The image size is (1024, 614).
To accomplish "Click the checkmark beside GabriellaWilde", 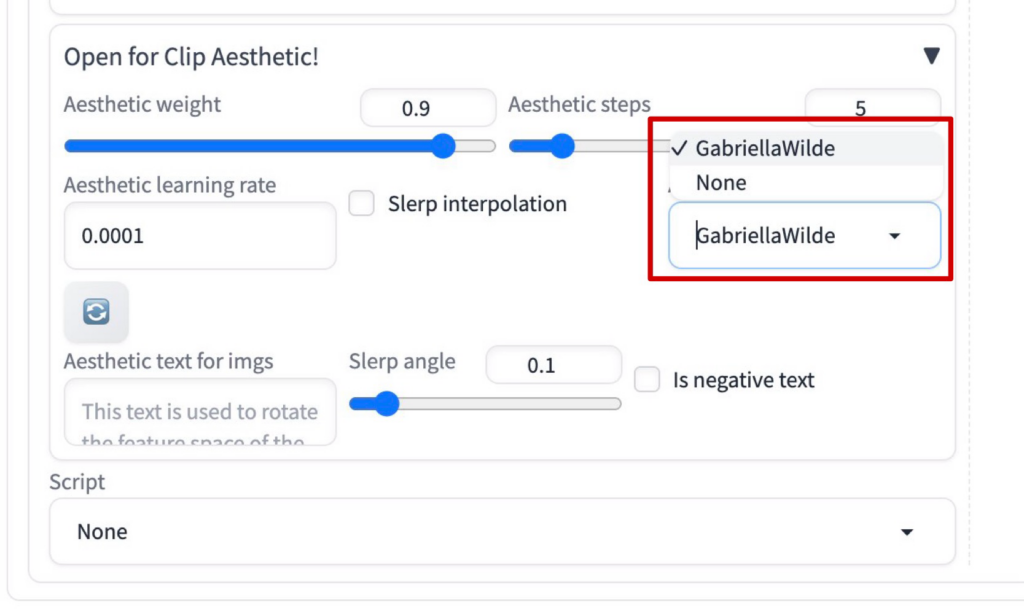I will (x=680, y=149).
